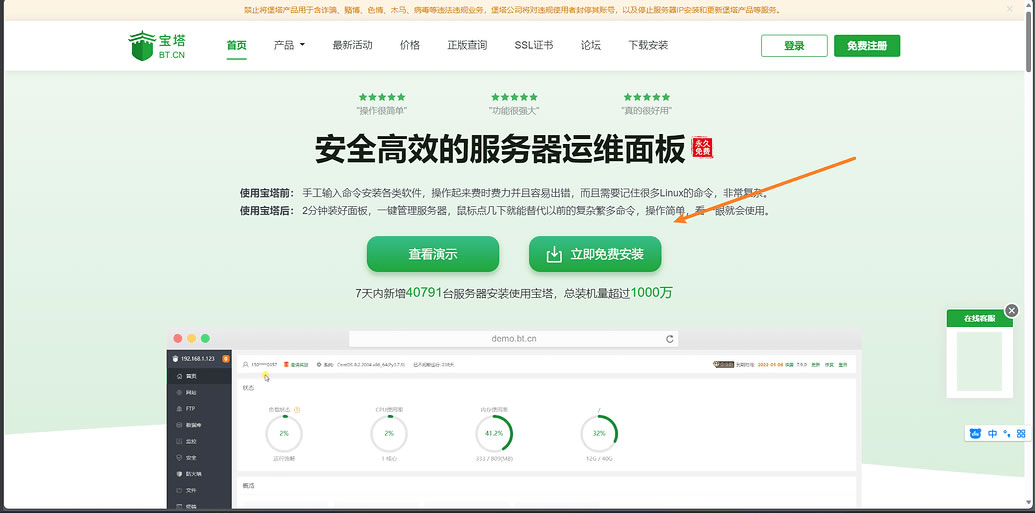This screenshot has height=513, width=1035.
Task: Open the SSL证书 nav link
Action: (534, 45)
